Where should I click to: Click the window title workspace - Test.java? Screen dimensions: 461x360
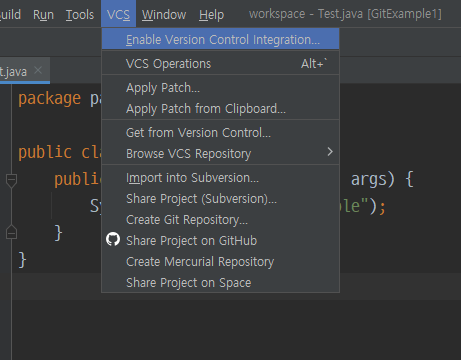[x=345, y=14]
